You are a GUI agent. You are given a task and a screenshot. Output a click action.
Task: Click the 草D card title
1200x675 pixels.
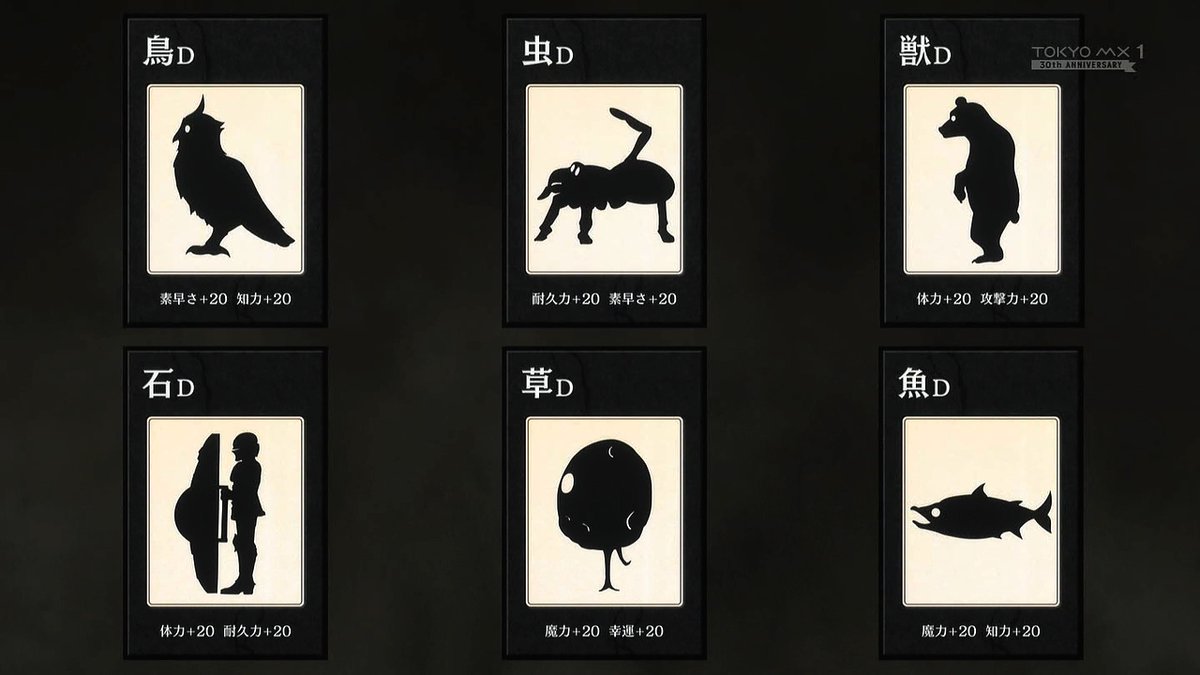(547, 386)
